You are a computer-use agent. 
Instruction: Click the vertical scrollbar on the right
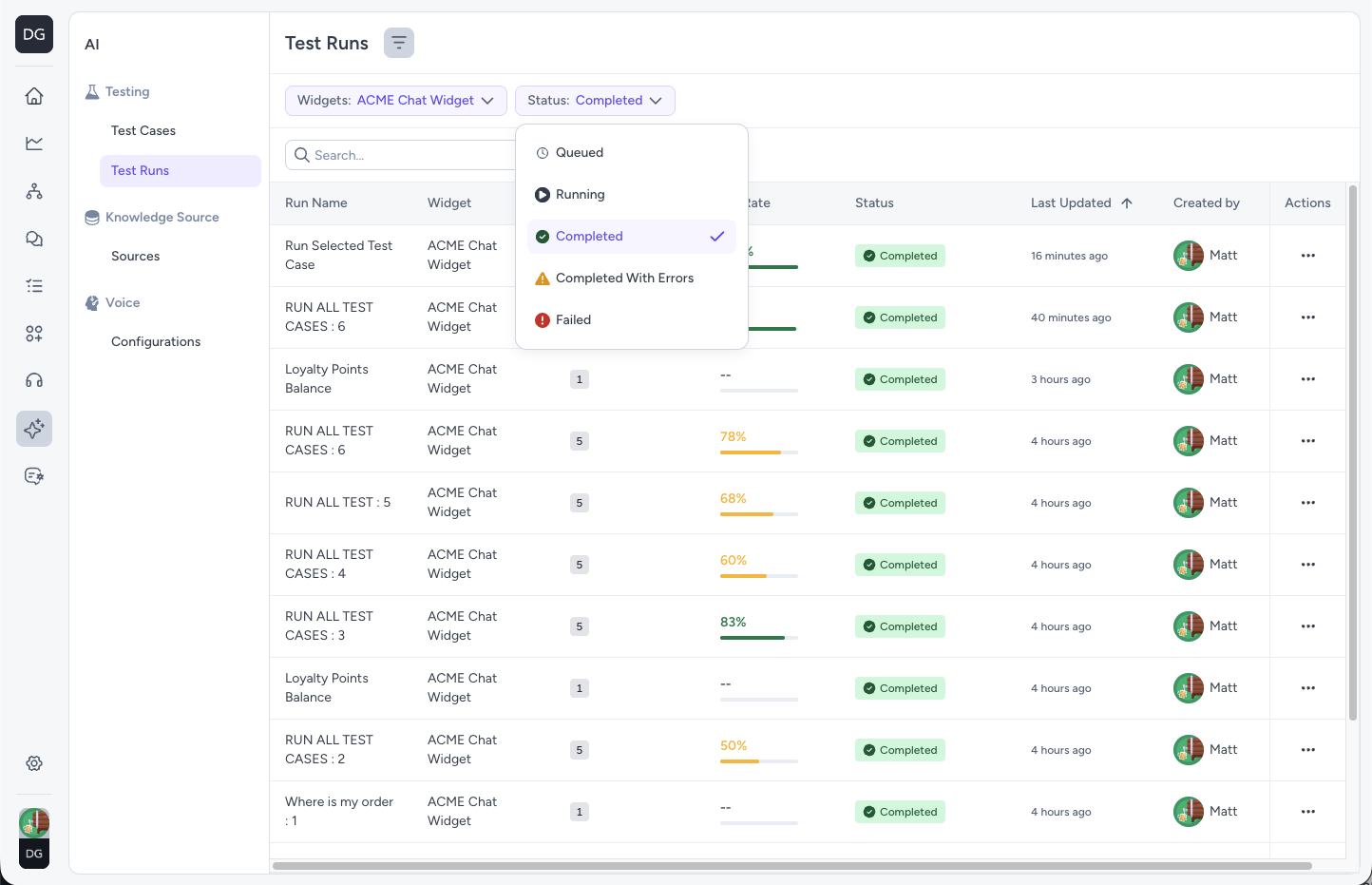tap(1353, 452)
